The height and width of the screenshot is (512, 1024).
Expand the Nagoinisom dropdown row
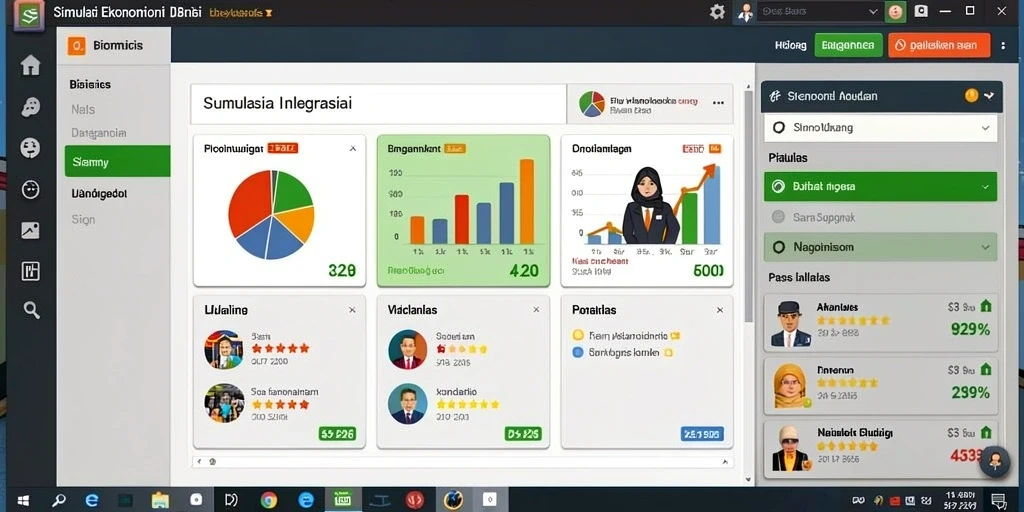[880, 248]
